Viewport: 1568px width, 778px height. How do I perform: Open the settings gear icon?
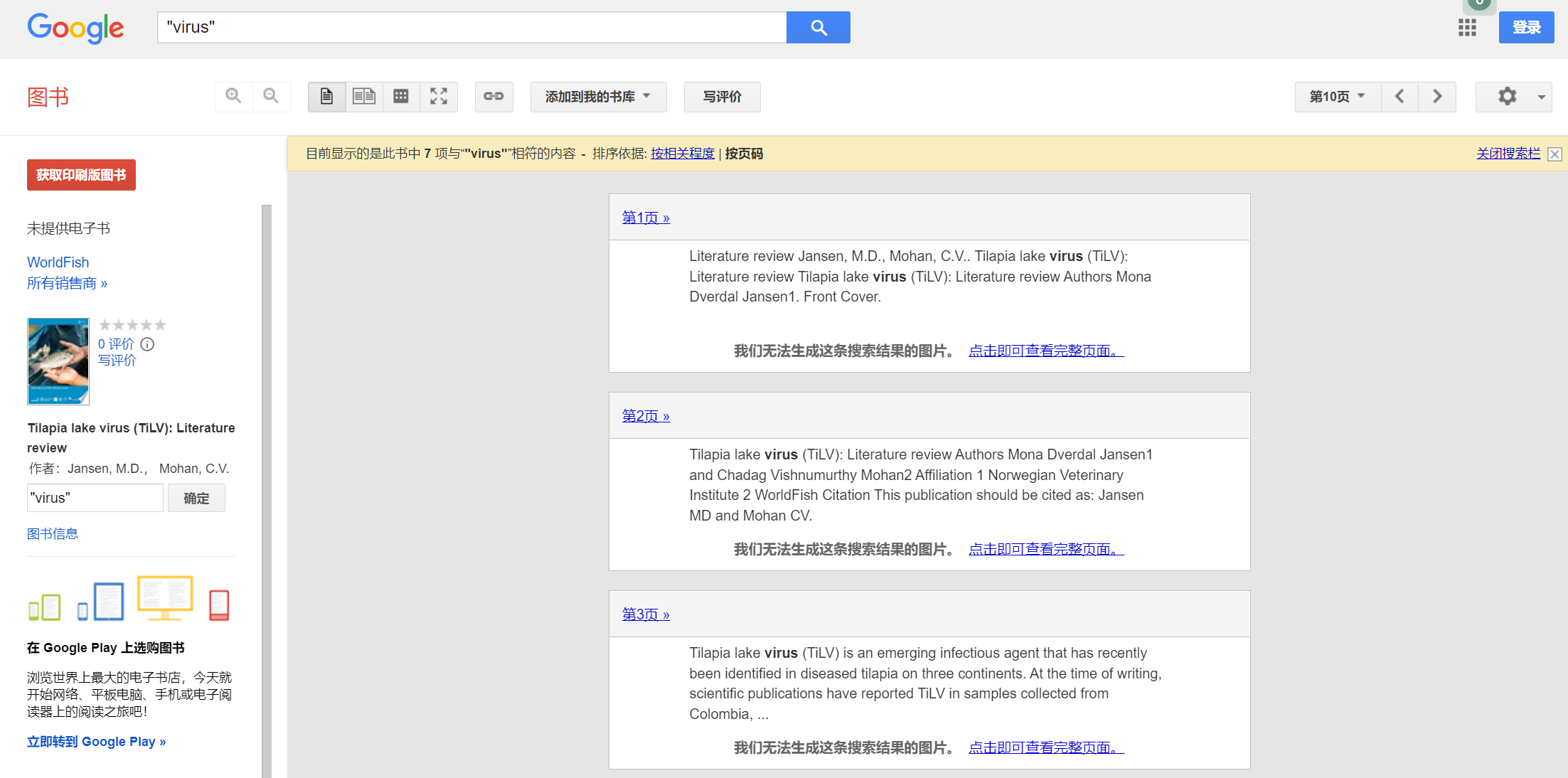1507,97
